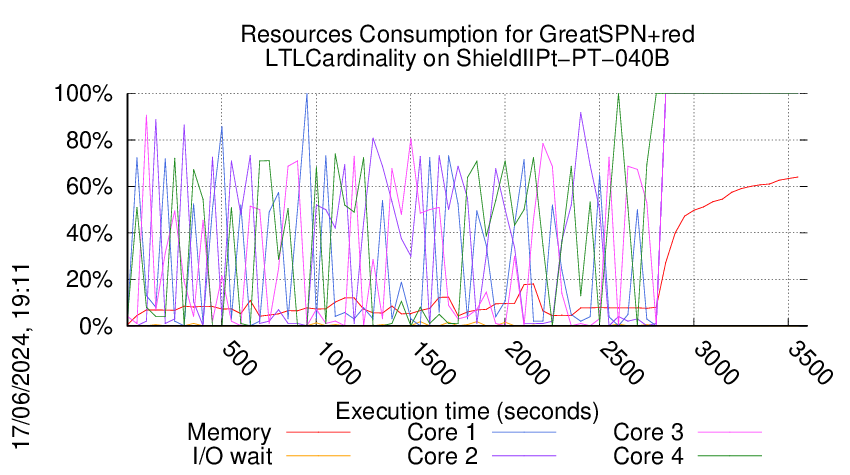Click the 1500 x-axis tick label
Viewport: 850px width, 475px height.
(x=433, y=363)
